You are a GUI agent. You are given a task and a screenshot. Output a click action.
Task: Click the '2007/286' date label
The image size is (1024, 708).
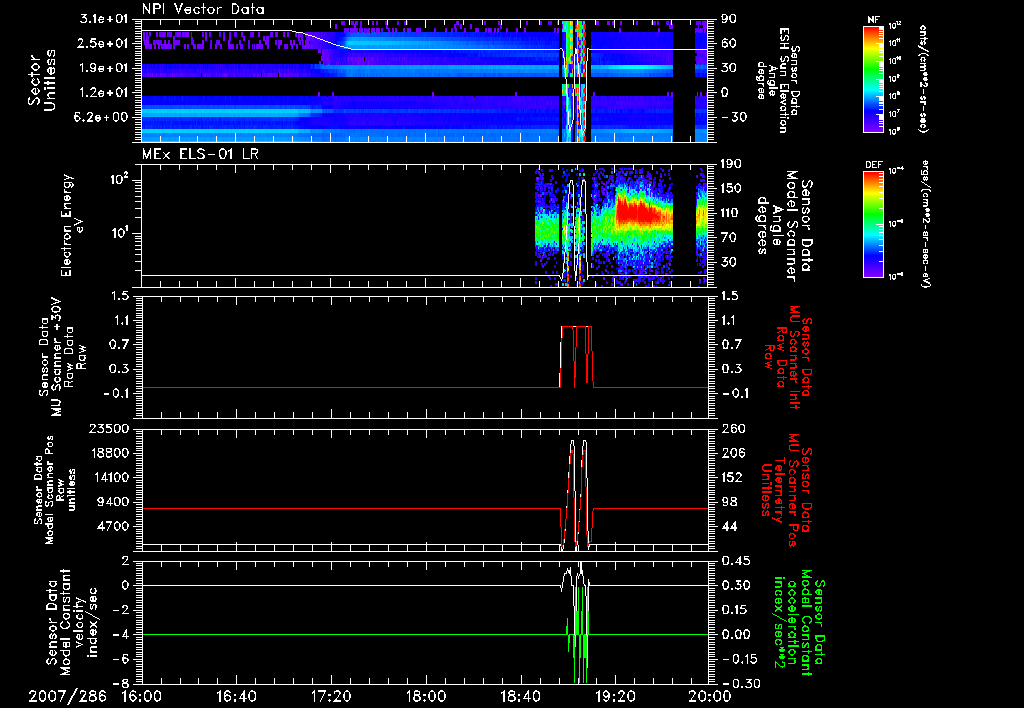point(67,696)
